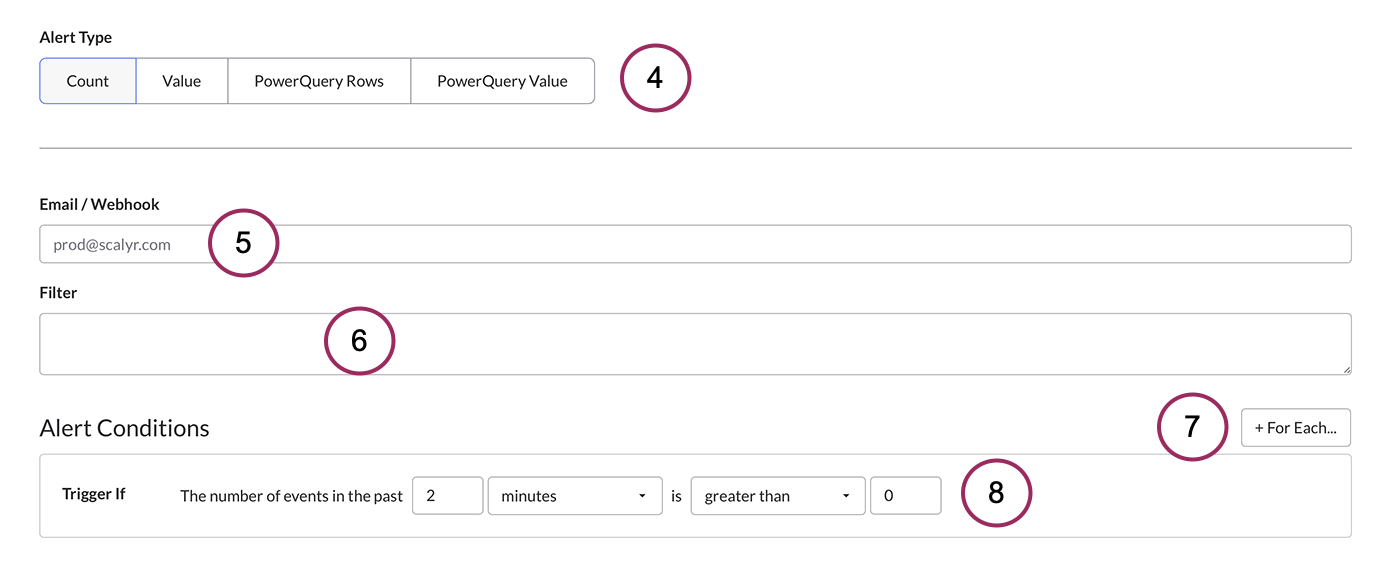Click the circled number 7 marker
The height and width of the screenshot is (578, 1400).
[x=1192, y=427]
